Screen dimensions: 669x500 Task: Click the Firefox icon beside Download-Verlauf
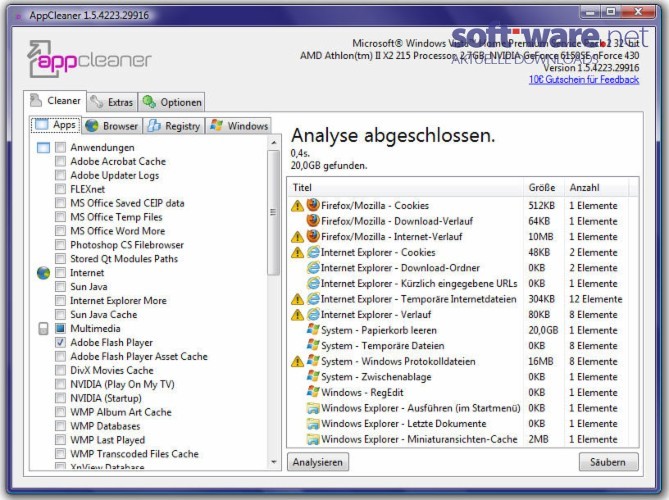tap(313, 221)
